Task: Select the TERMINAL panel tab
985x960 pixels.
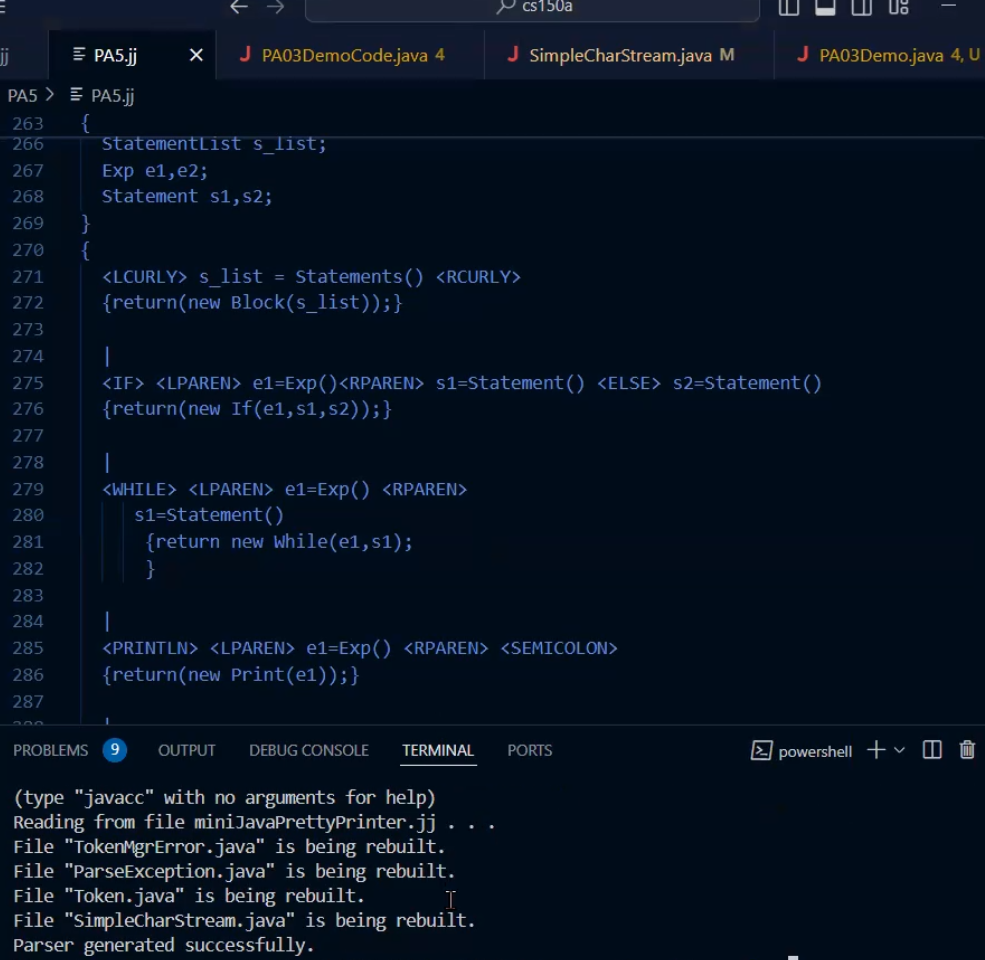Action: pos(438,750)
